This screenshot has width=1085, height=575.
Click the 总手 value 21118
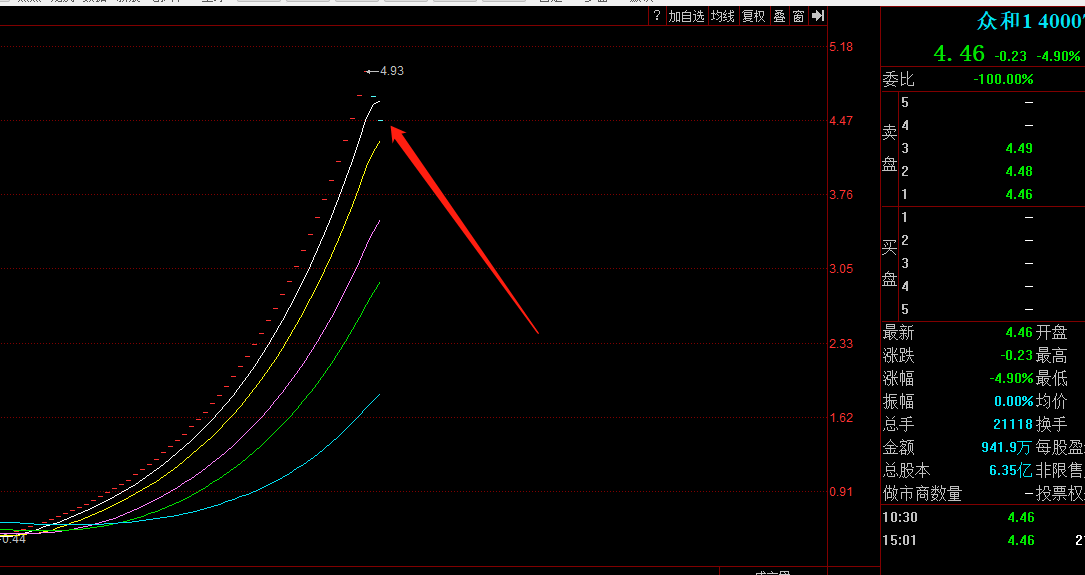1013,424
